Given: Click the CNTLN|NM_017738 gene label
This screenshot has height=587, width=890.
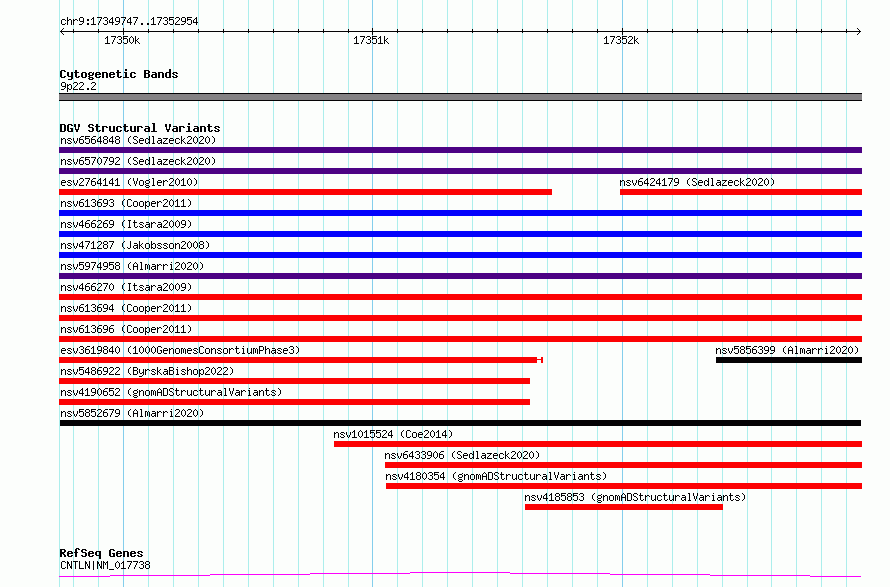Looking at the screenshot, I should [x=106, y=565].
